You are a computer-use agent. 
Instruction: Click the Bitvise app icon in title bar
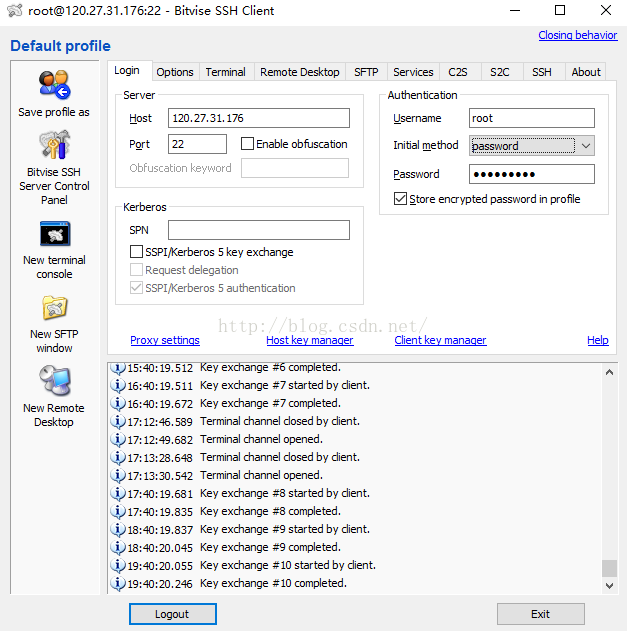point(14,10)
